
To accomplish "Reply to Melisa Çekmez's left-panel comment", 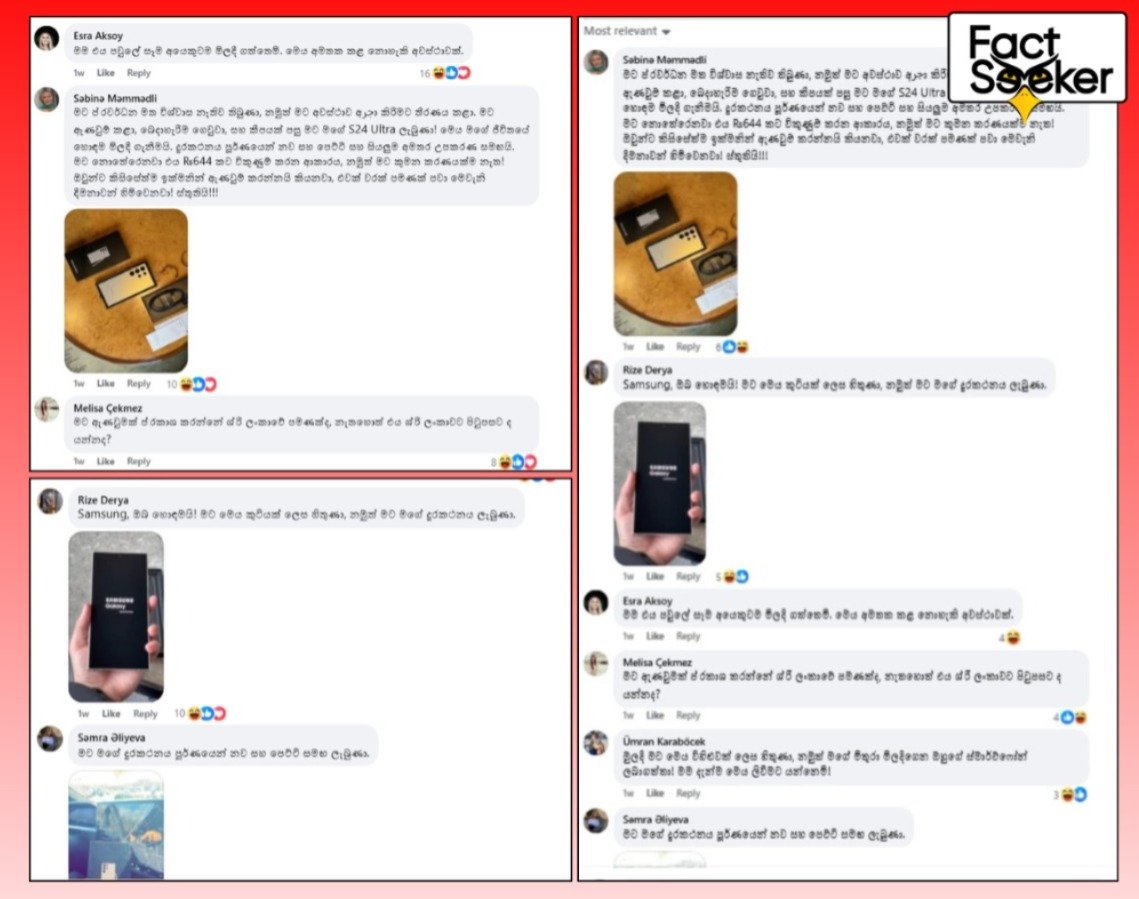I will 139,461.
